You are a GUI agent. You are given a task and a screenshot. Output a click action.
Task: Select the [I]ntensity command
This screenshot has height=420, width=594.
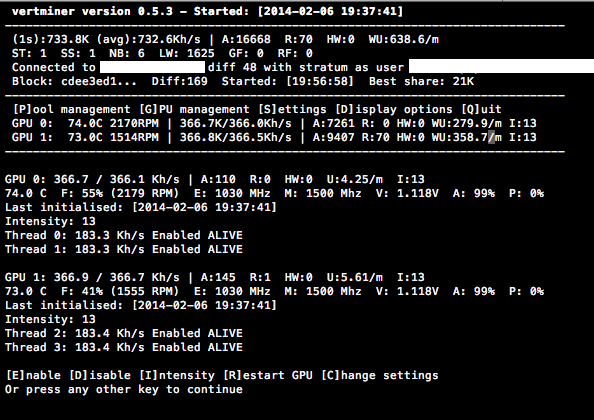[177, 375]
